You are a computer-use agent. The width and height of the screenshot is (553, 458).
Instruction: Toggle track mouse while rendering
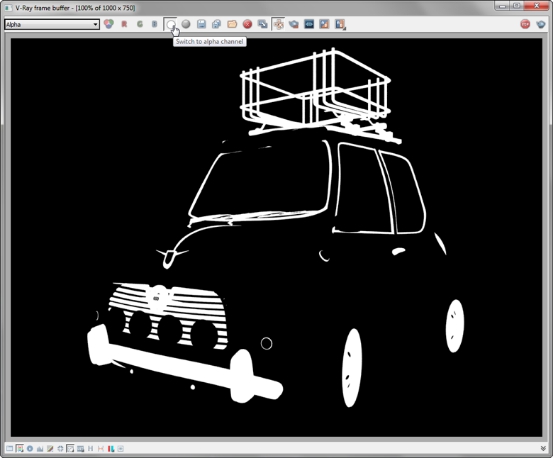(x=279, y=24)
